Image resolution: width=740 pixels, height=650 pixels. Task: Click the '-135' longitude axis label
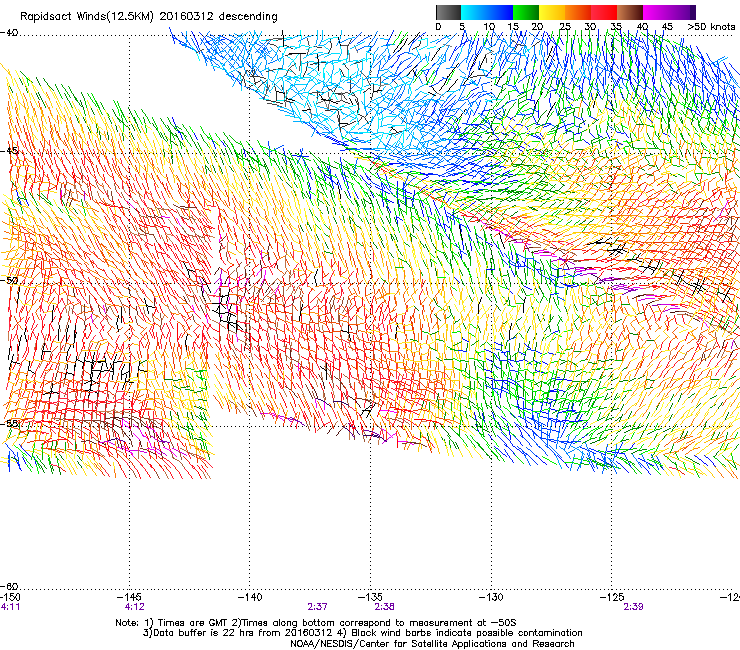tap(370, 597)
